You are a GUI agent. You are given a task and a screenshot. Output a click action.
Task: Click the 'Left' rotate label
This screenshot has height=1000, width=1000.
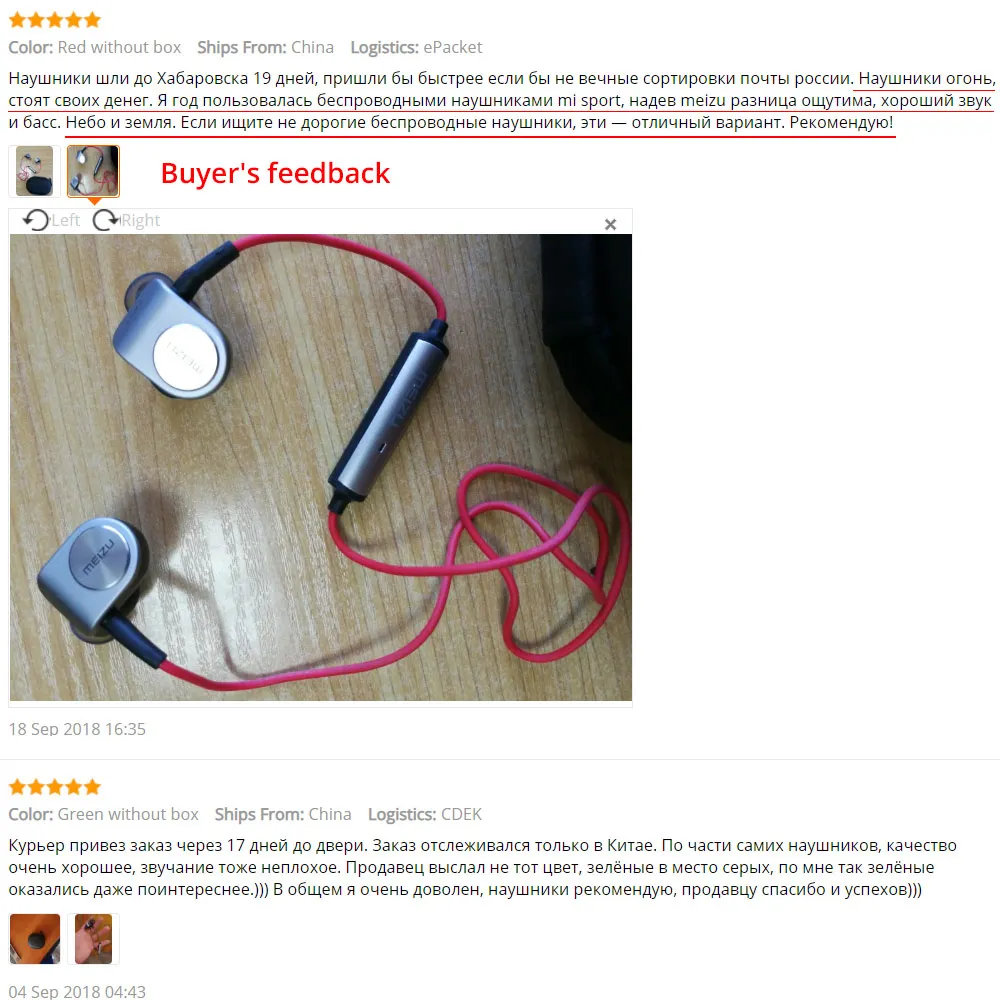pos(66,220)
